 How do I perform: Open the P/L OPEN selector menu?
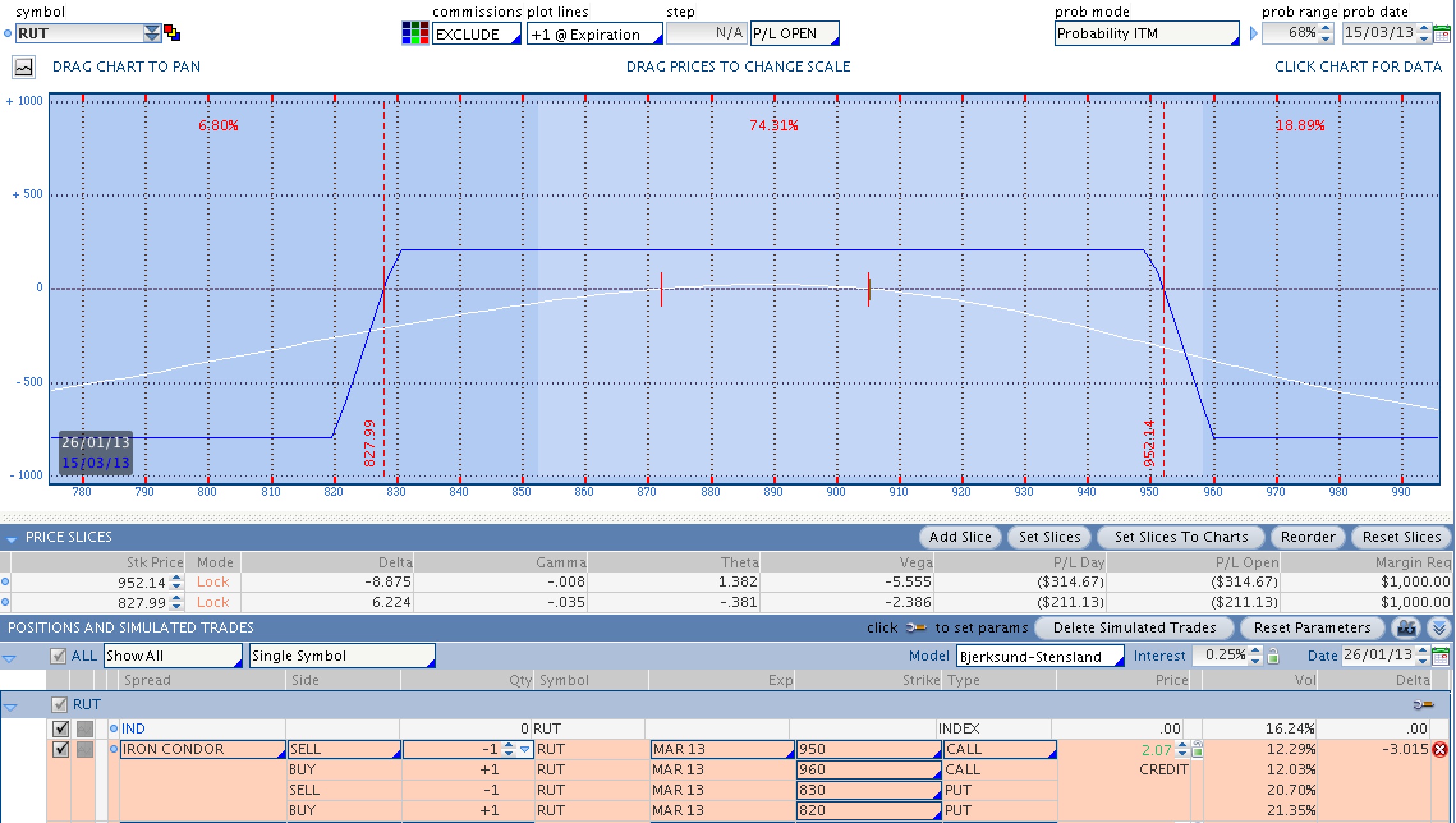click(794, 34)
